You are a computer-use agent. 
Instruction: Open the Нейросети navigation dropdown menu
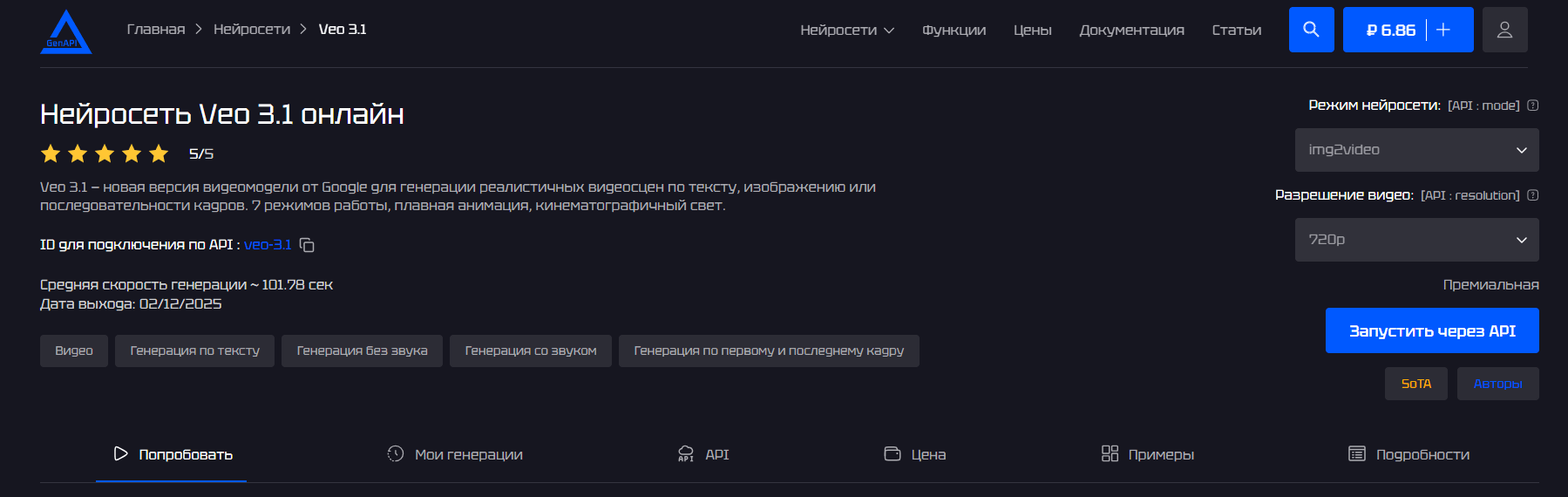pyautogui.click(x=847, y=30)
